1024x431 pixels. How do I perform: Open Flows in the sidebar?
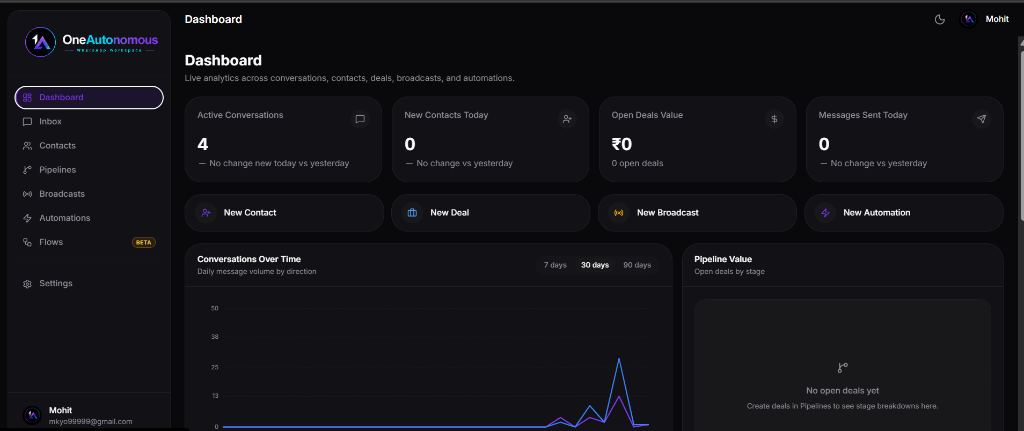(89, 242)
